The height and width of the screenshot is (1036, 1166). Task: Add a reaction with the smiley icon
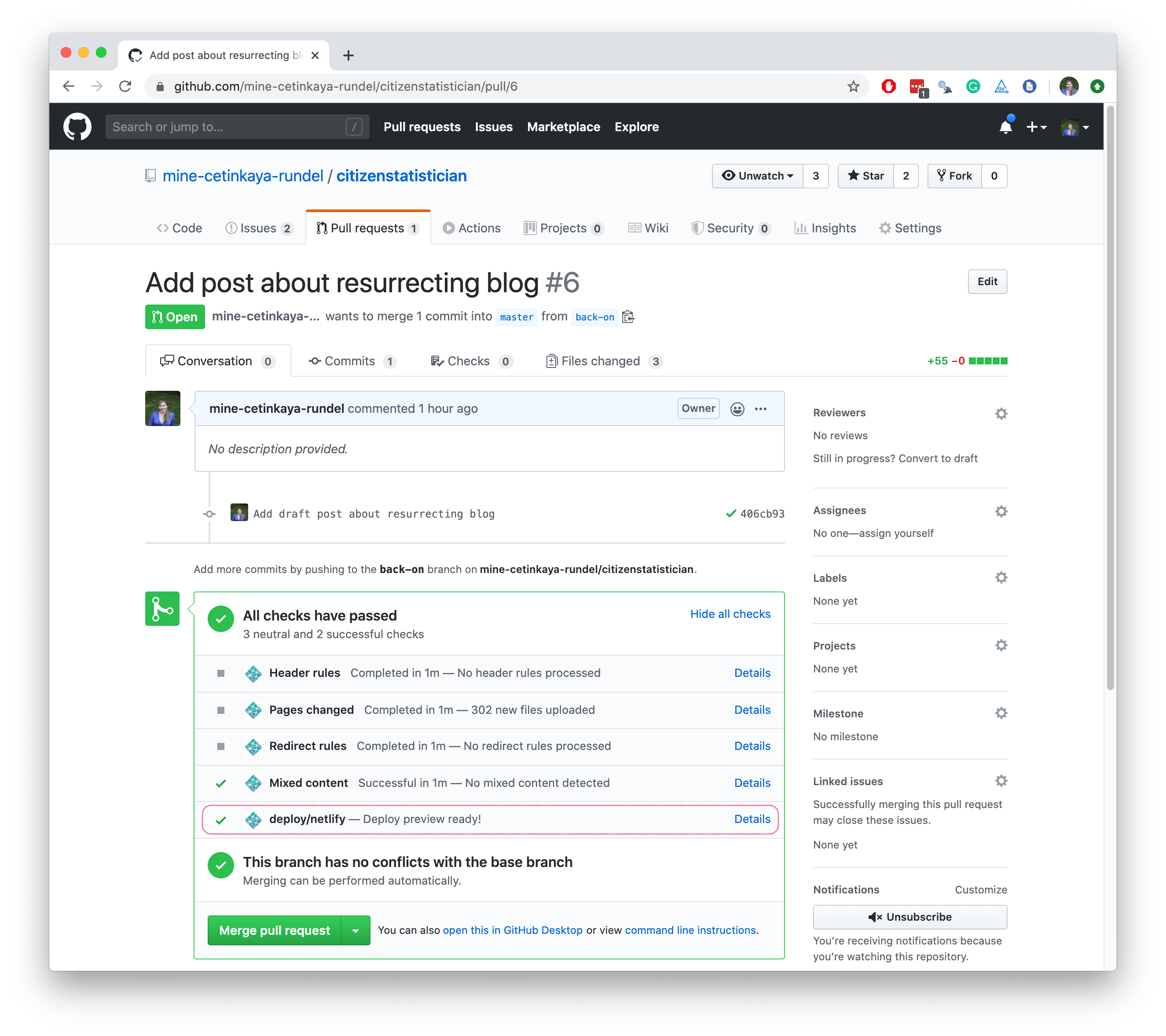click(737, 408)
